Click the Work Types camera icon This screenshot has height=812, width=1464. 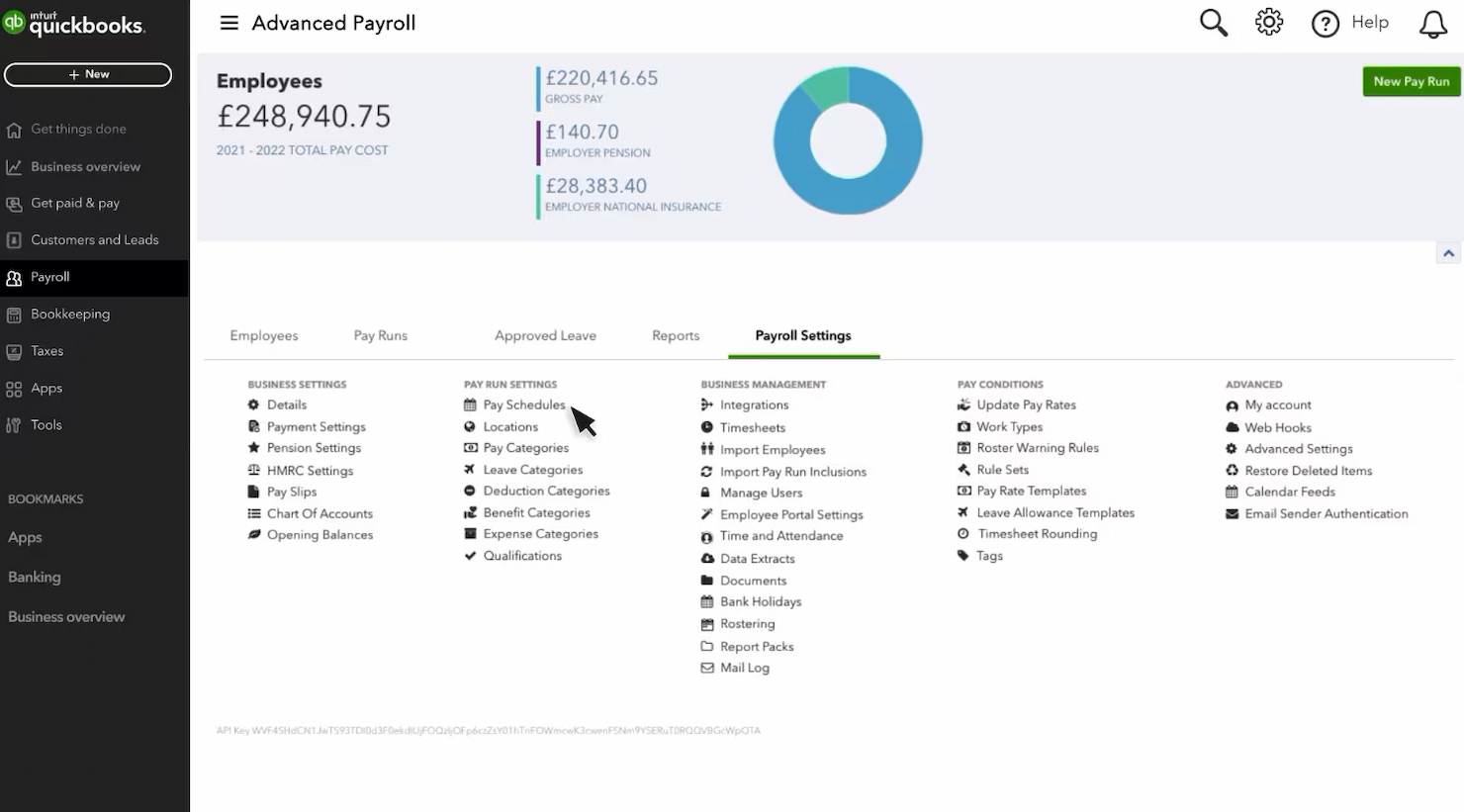(963, 426)
